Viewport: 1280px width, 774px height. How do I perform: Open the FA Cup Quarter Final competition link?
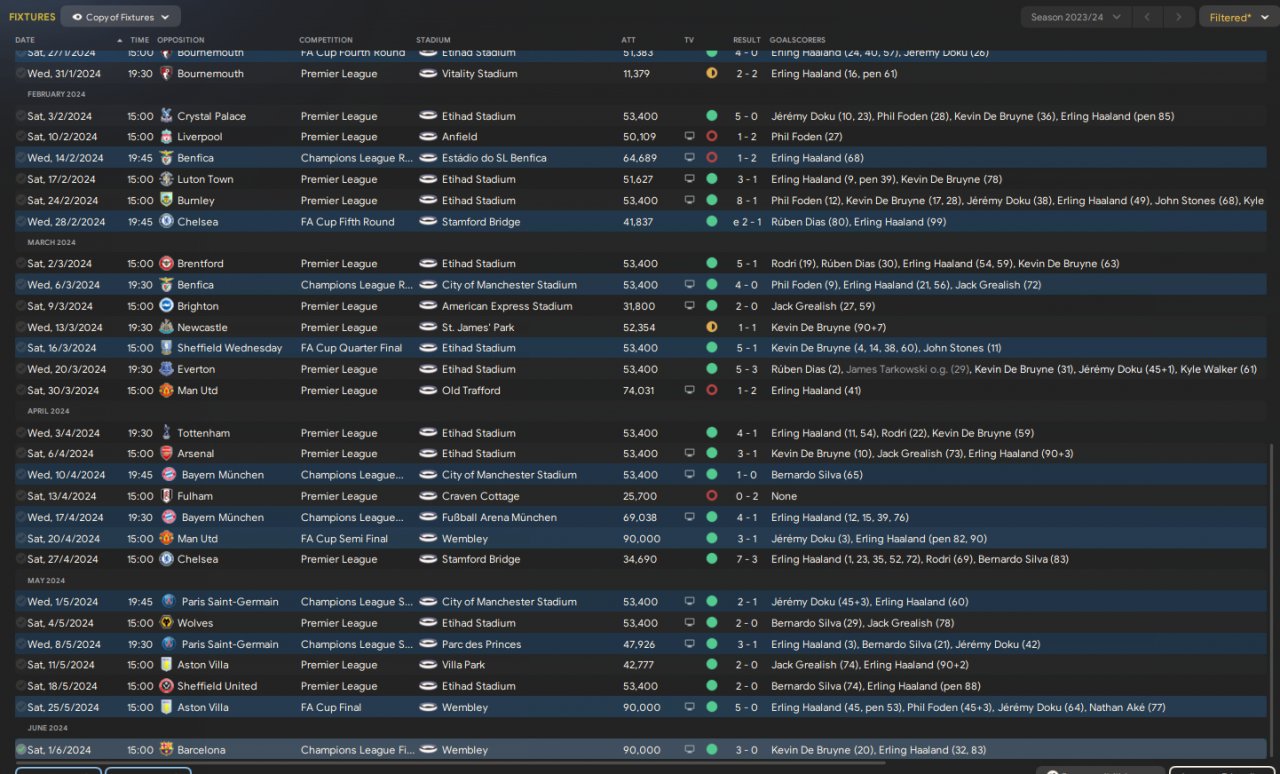(x=351, y=348)
